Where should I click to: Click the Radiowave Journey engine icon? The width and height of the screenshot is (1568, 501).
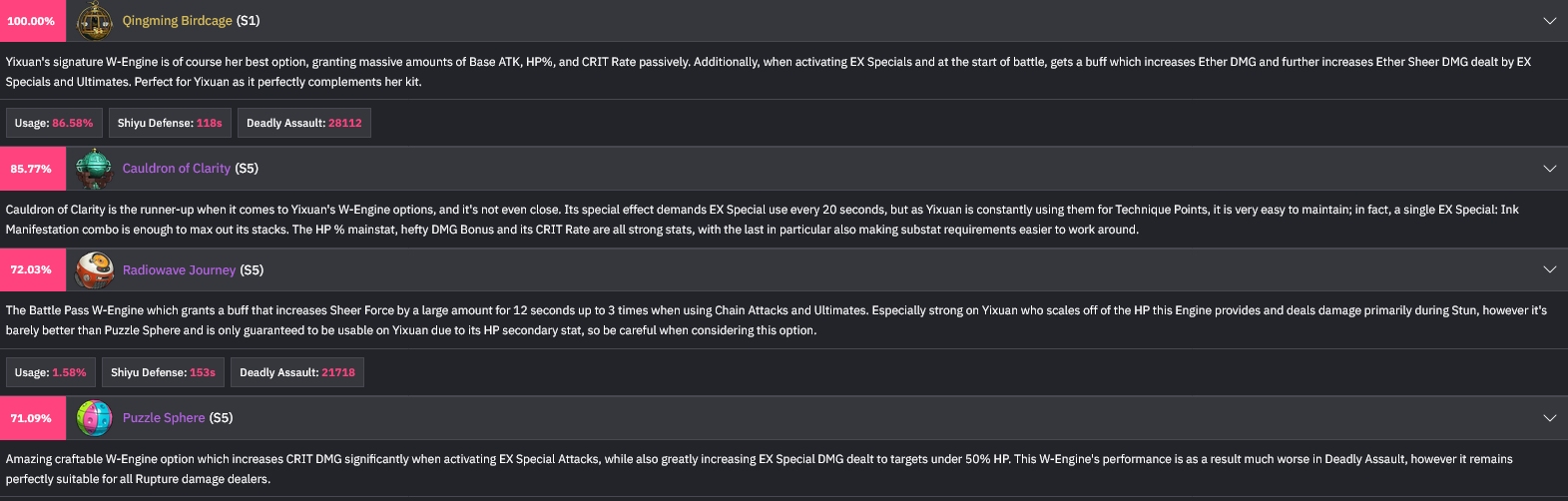[x=94, y=269]
